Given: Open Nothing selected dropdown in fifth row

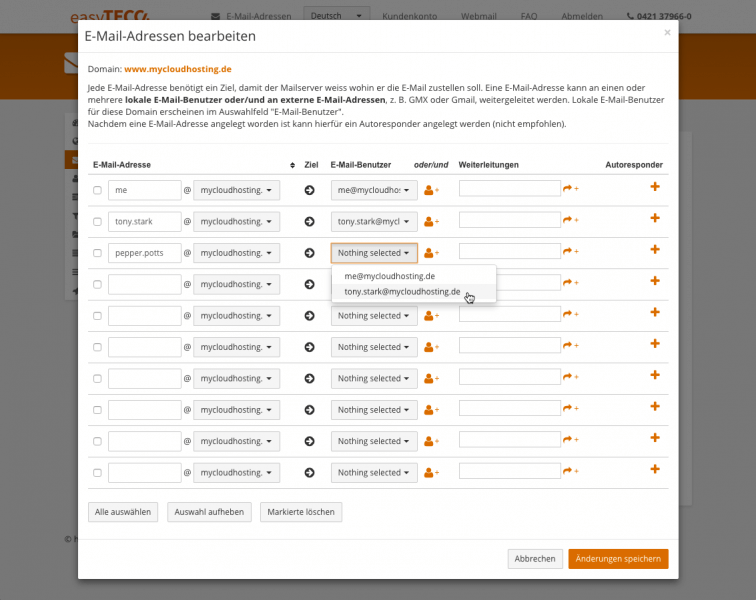Looking at the screenshot, I should click(x=374, y=315).
